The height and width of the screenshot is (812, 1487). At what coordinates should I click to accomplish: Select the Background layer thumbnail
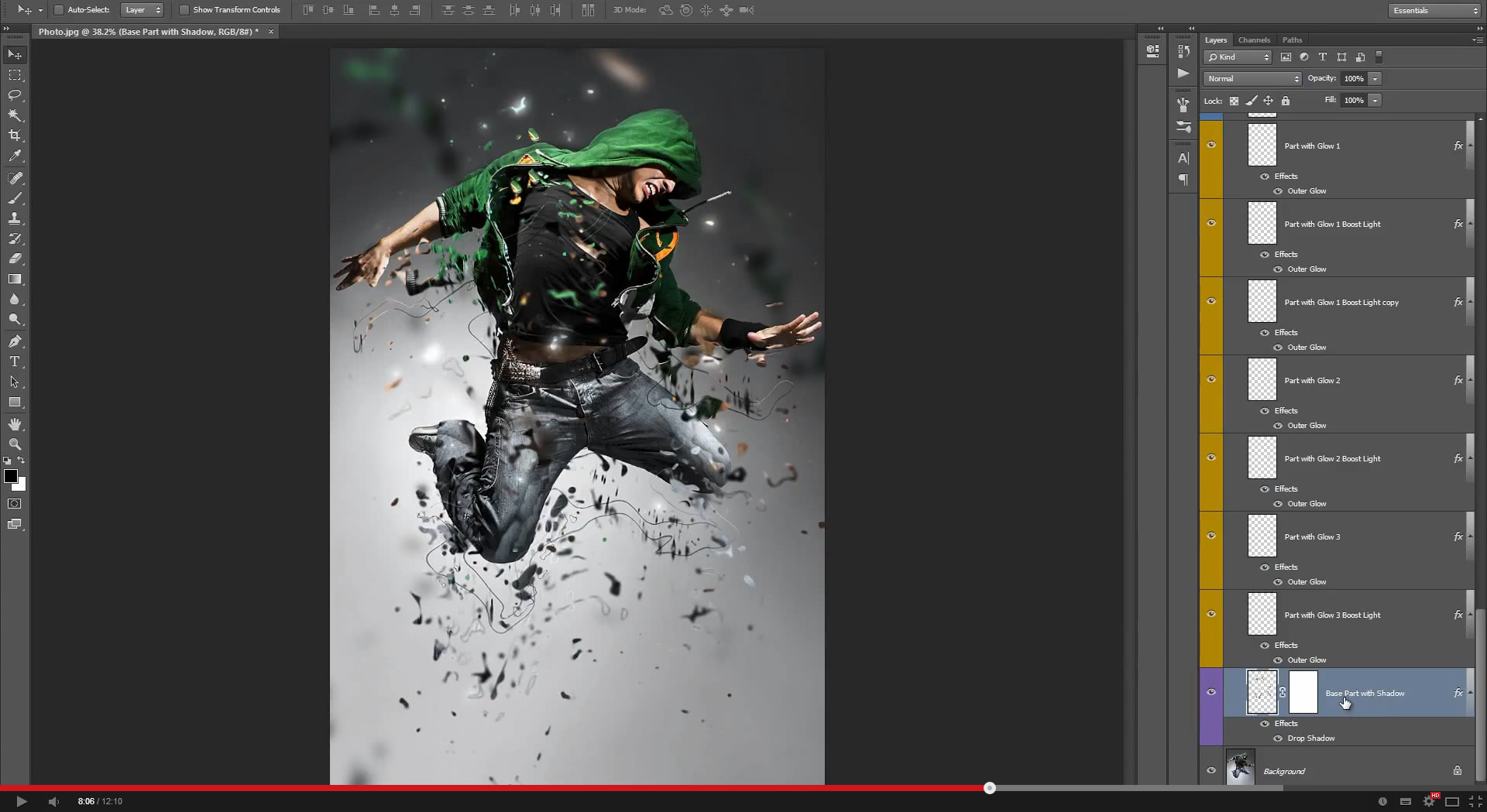tap(1240, 766)
